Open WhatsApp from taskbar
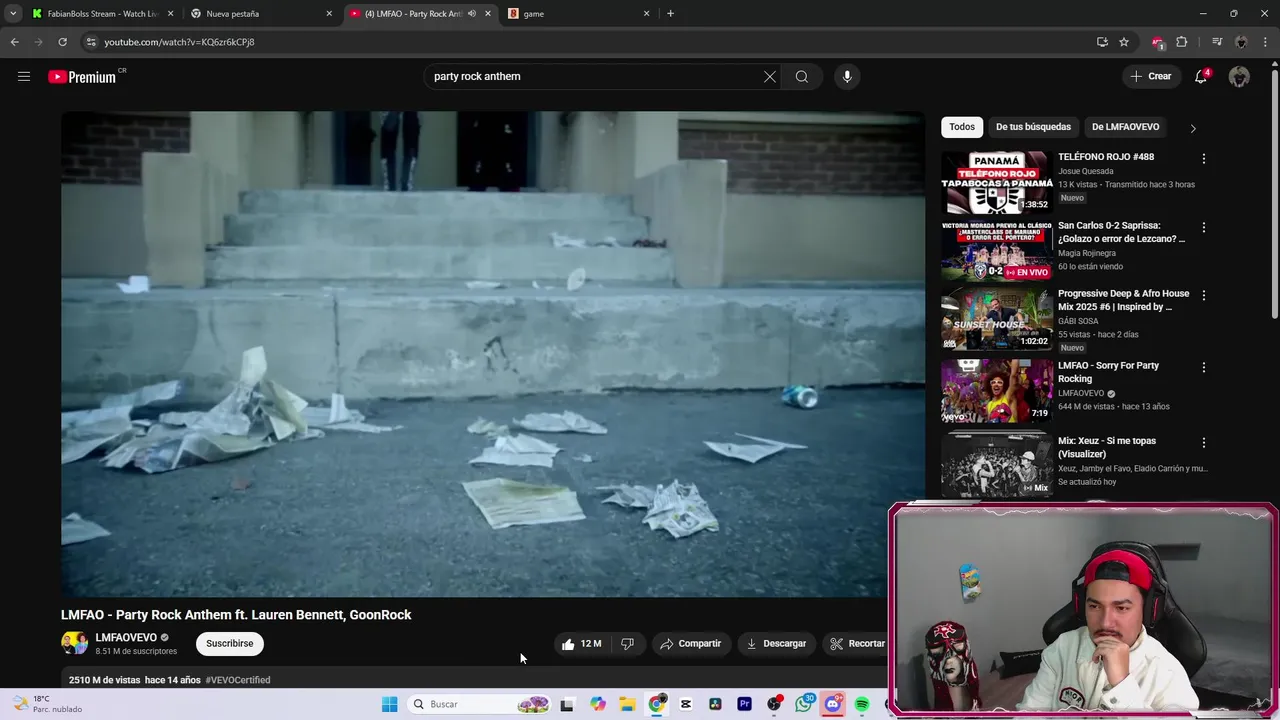This screenshot has width=1280, height=720. [804, 705]
